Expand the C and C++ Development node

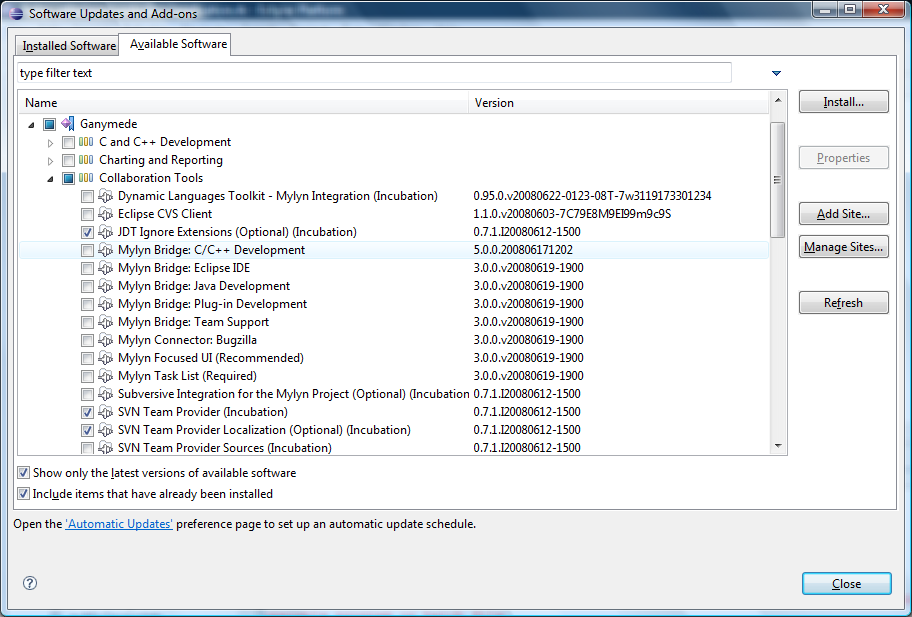coord(51,142)
